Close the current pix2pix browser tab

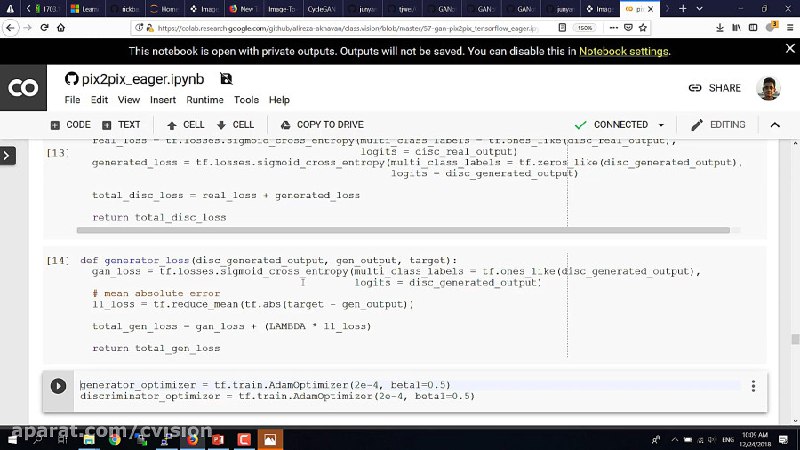(651, 9)
